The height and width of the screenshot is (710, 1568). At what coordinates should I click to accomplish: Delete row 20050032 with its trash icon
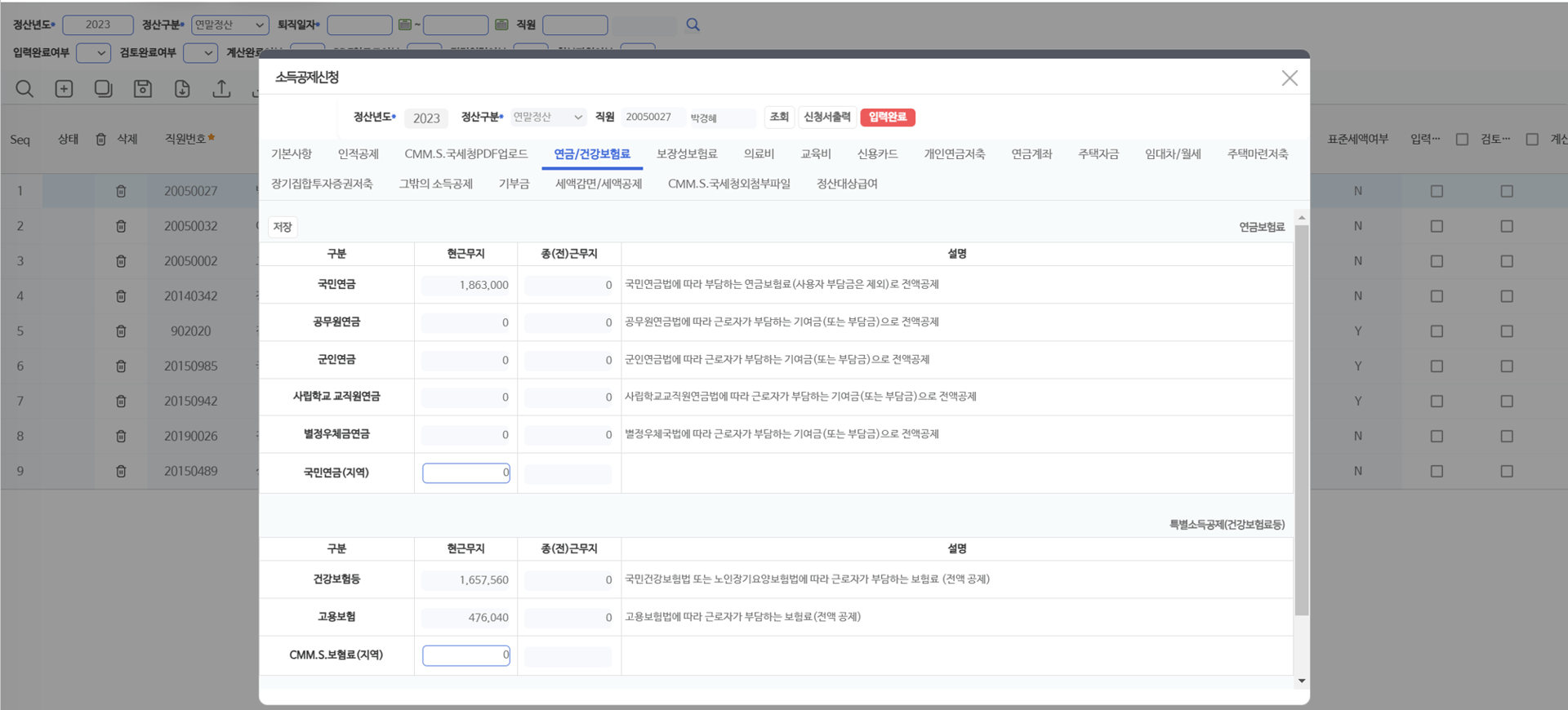(121, 226)
